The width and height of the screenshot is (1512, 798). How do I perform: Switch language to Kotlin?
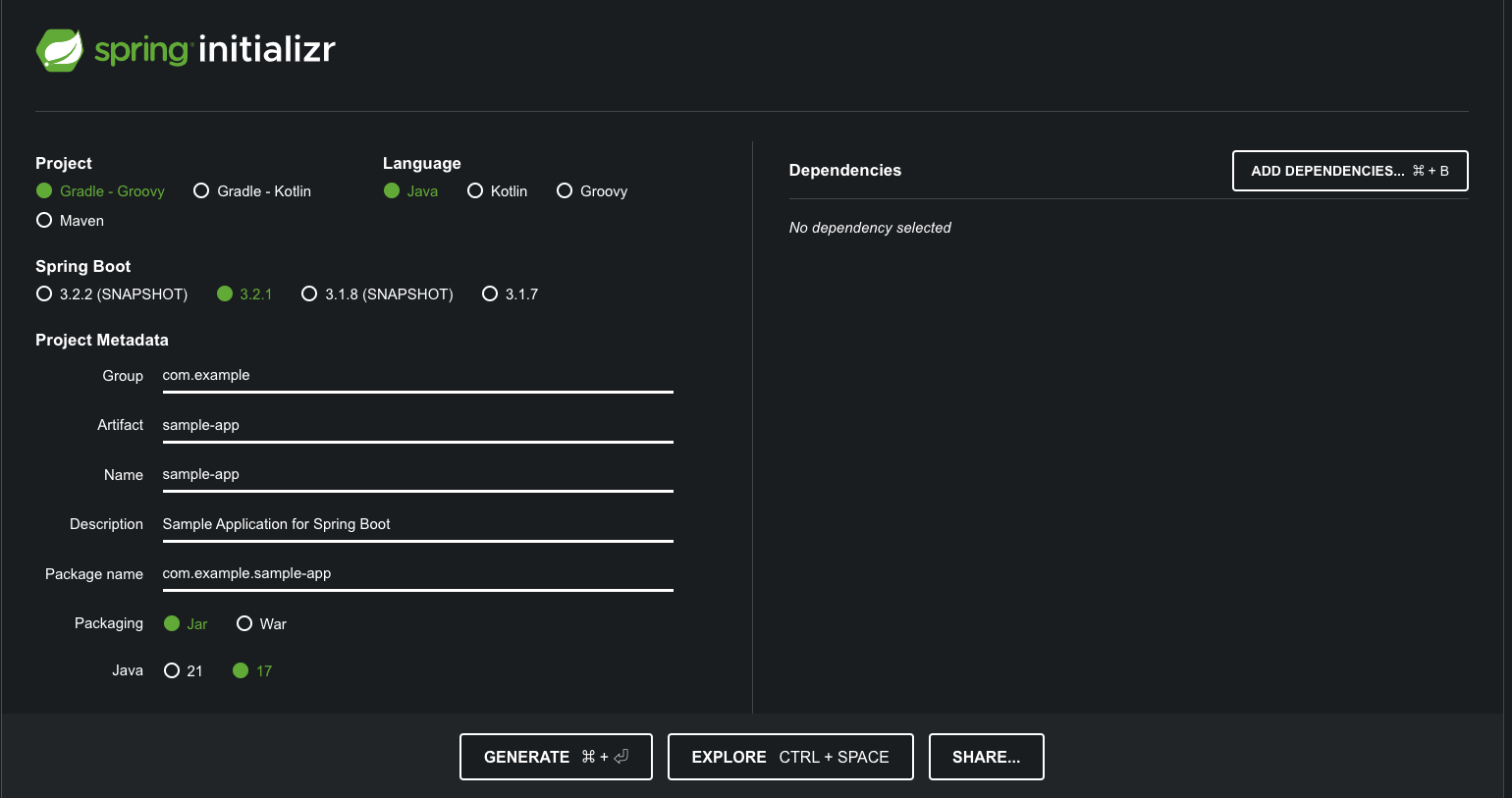pyautogui.click(x=475, y=191)
